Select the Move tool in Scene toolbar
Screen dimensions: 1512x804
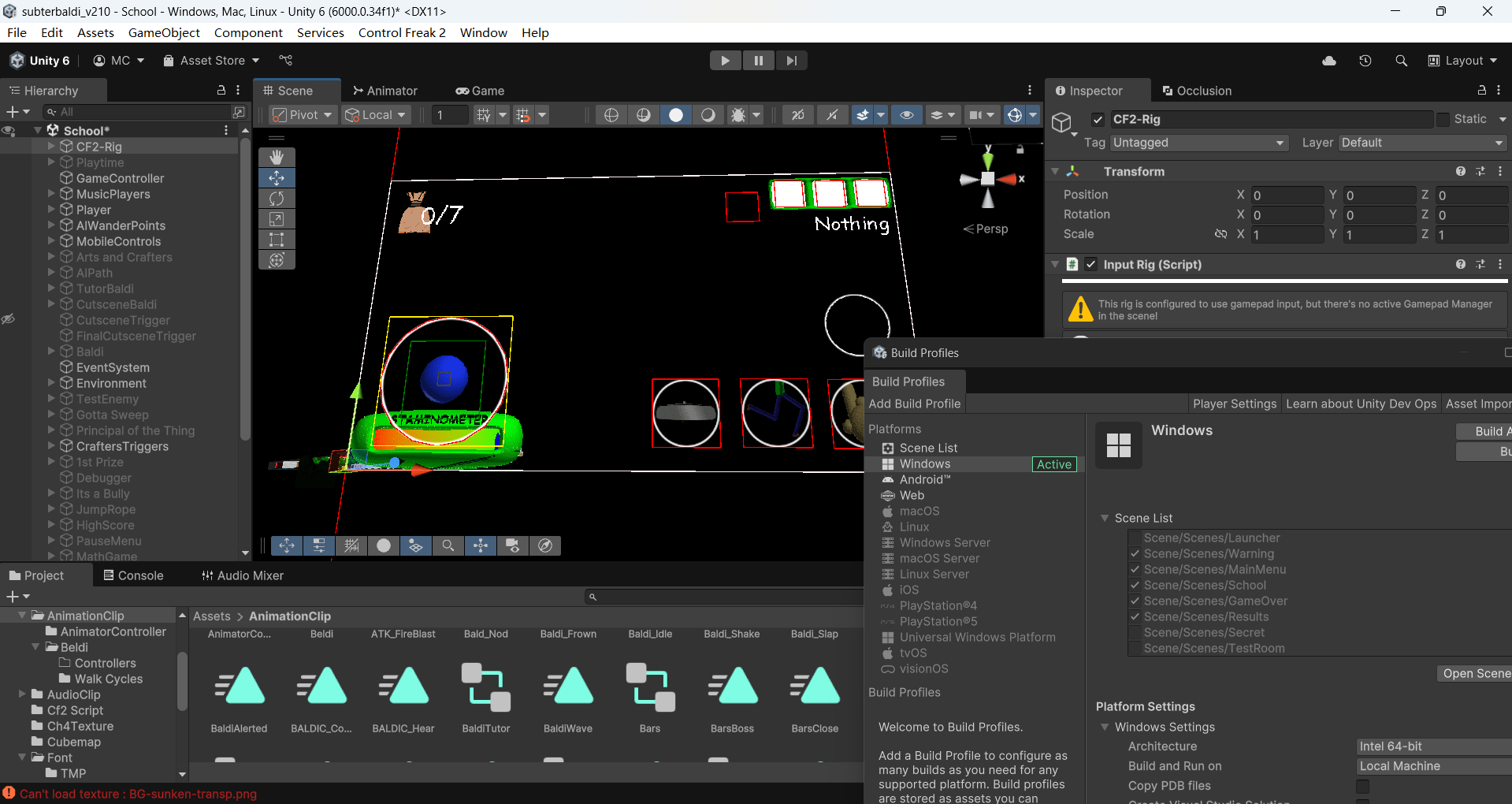(277, 178)
